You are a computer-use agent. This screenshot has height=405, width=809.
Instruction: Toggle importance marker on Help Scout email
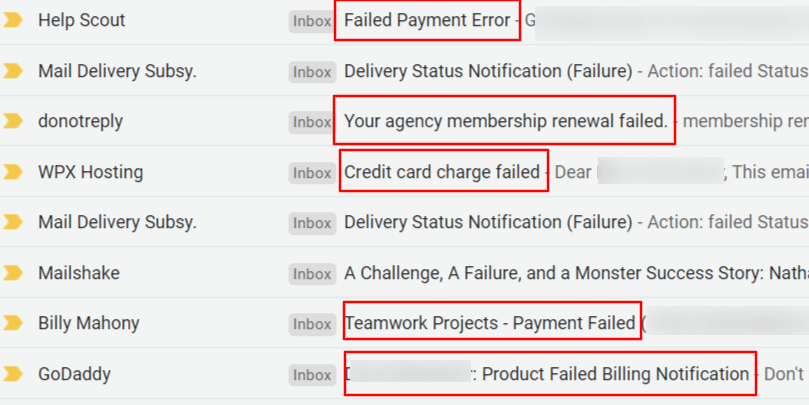[13, 20]
